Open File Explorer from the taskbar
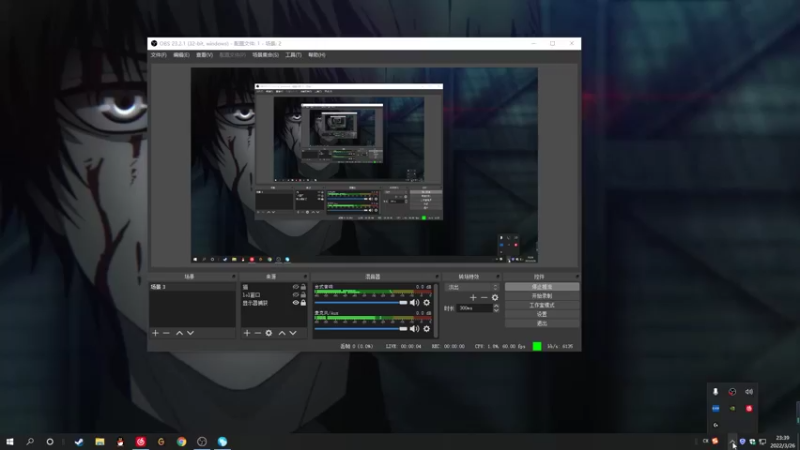 (99, 442)
